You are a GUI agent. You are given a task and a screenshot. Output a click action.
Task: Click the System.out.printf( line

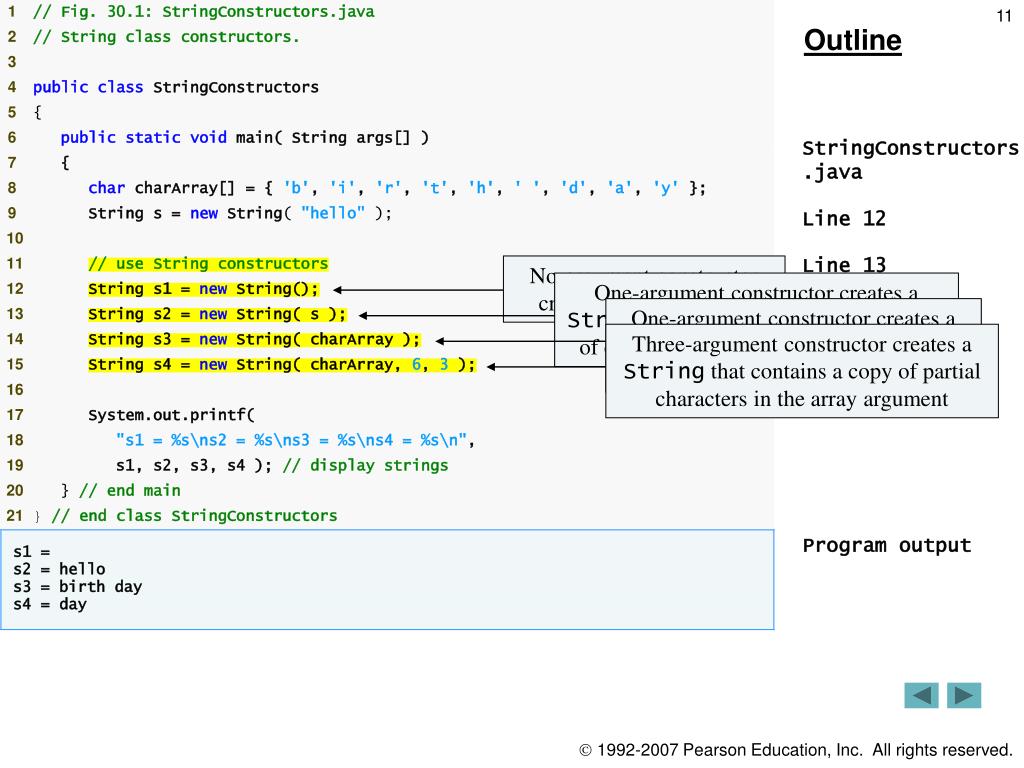(x=171, y=415)
